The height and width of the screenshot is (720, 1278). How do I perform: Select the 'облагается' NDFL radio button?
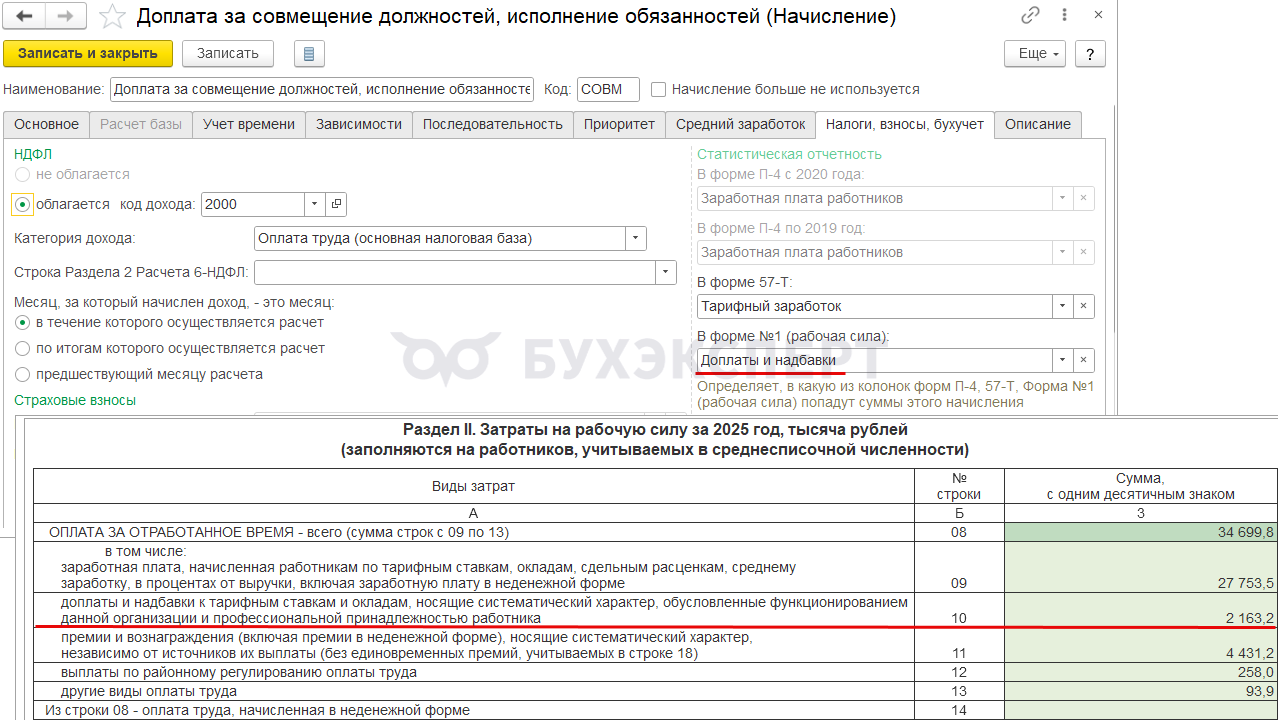(23, 204)
